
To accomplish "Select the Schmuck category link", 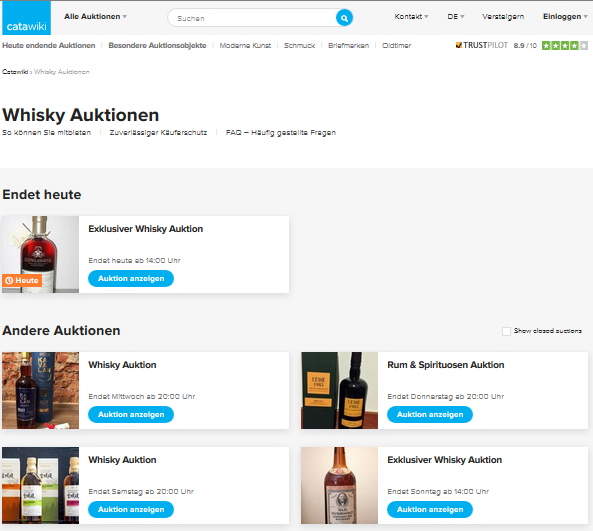I will (x=300, y=46).
